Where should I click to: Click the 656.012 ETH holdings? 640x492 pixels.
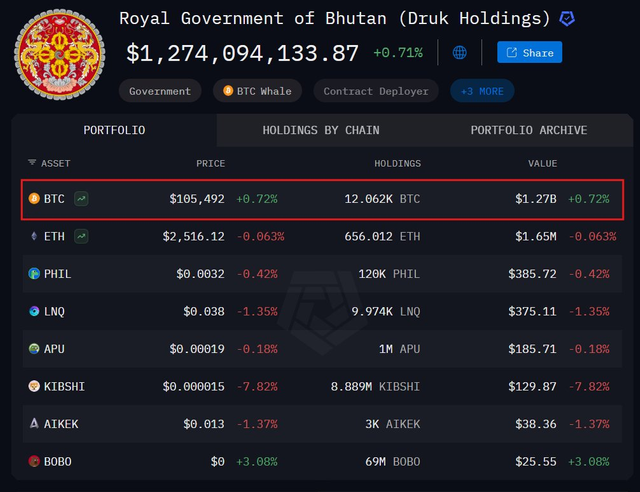382,236
